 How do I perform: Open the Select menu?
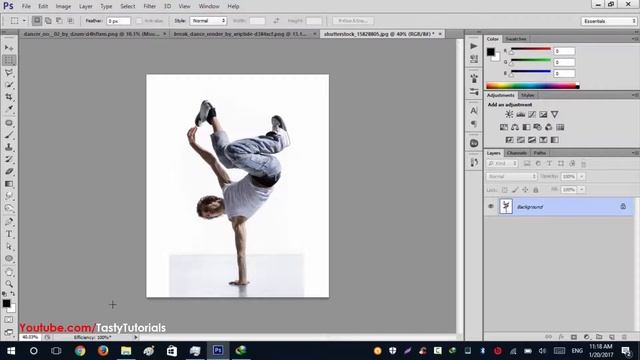127,6
